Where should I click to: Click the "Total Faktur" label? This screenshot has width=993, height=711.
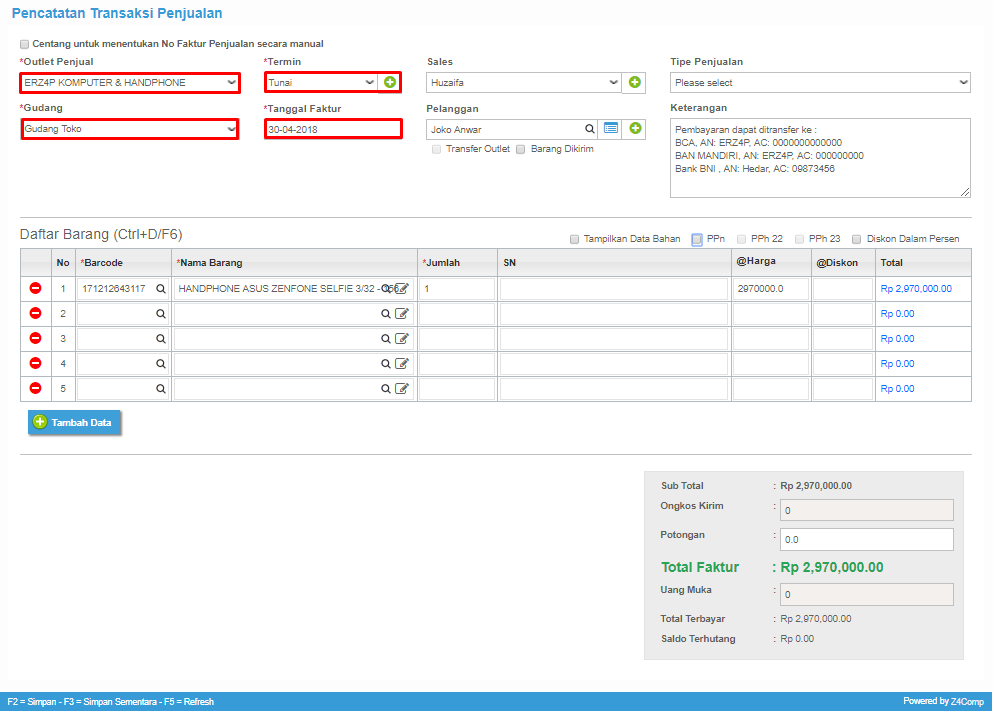[x=700, y=567]
